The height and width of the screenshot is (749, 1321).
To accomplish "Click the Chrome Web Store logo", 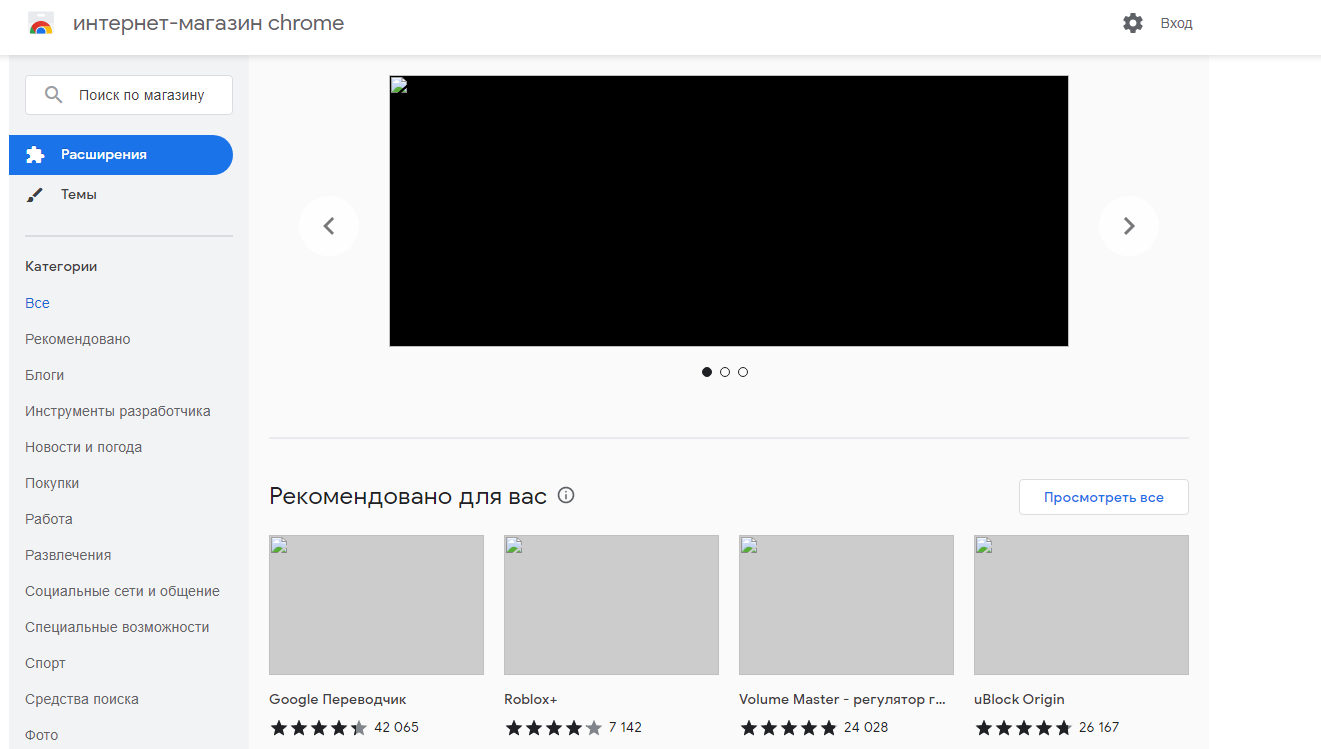I will click(40, 22).
